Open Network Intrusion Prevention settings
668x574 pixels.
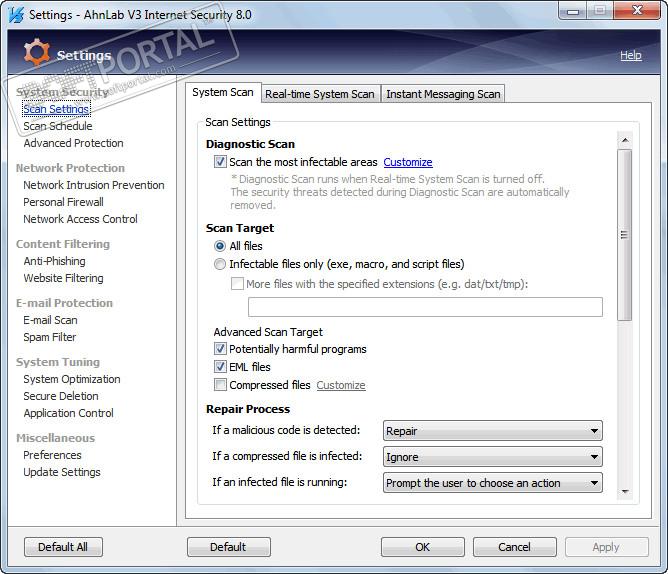click(x=94, y=185)
